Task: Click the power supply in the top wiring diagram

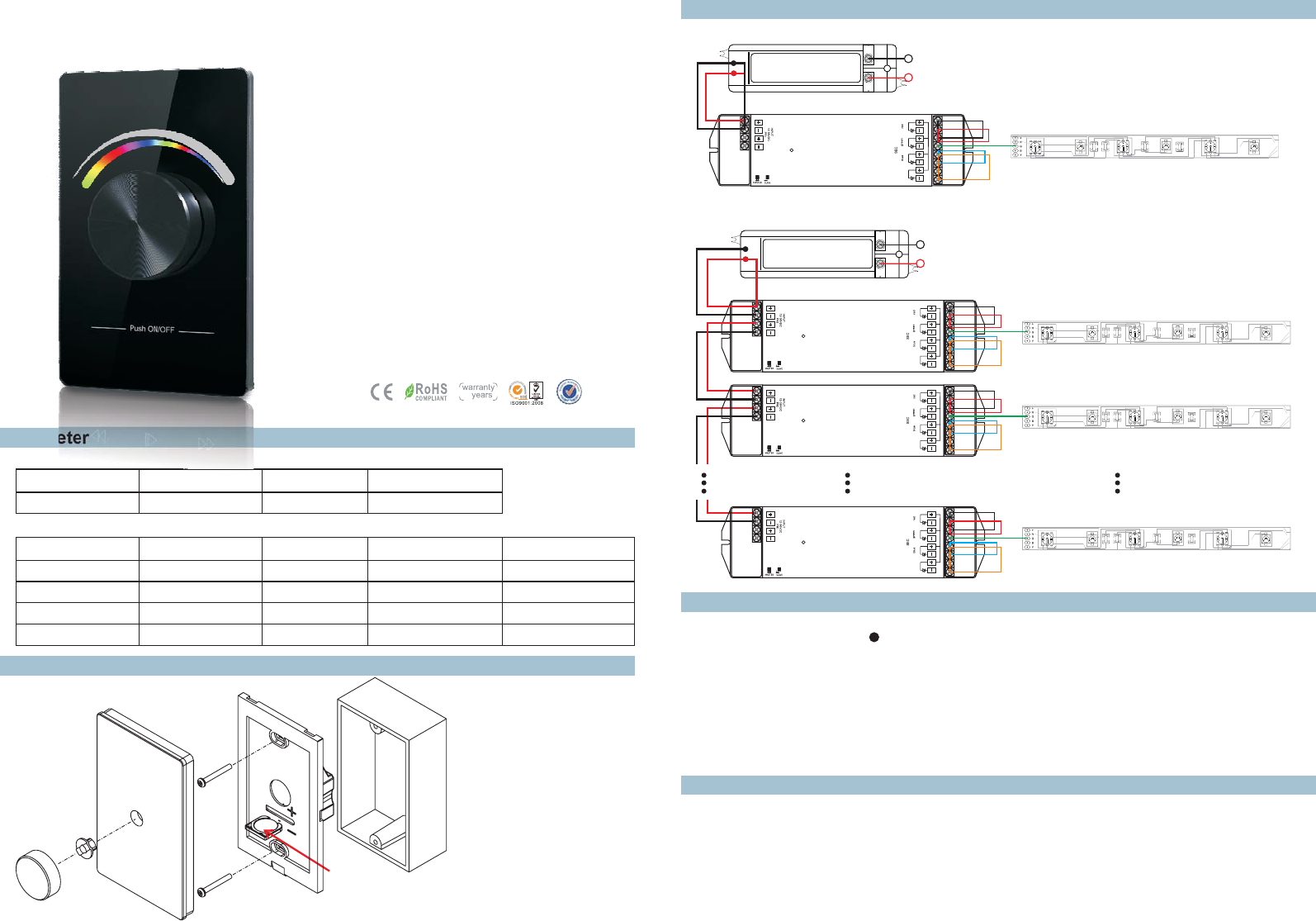Action: [812, 68]
